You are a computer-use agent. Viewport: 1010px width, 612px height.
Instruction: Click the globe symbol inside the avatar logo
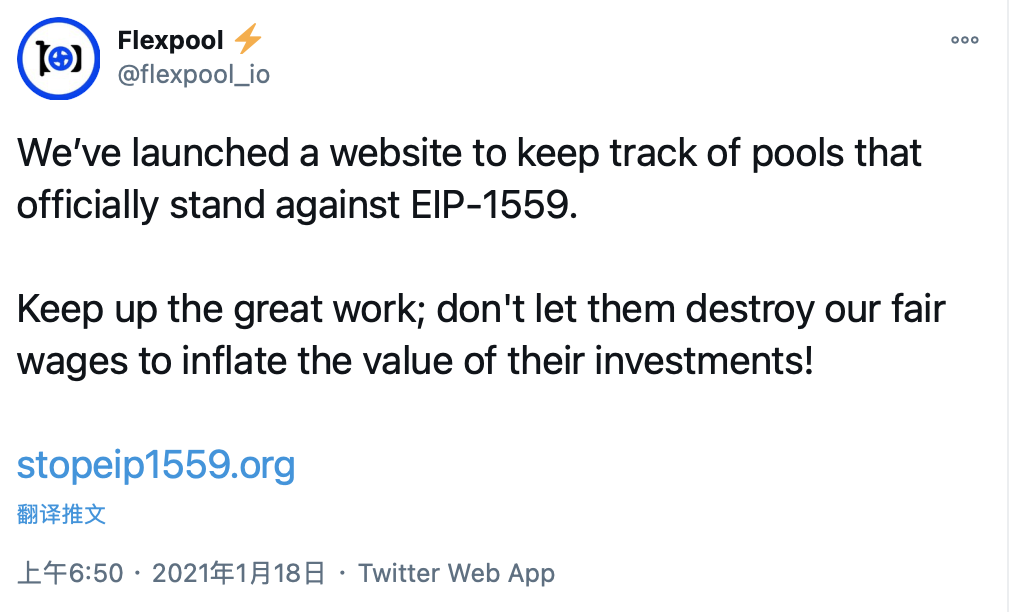(x=59, y=59)
